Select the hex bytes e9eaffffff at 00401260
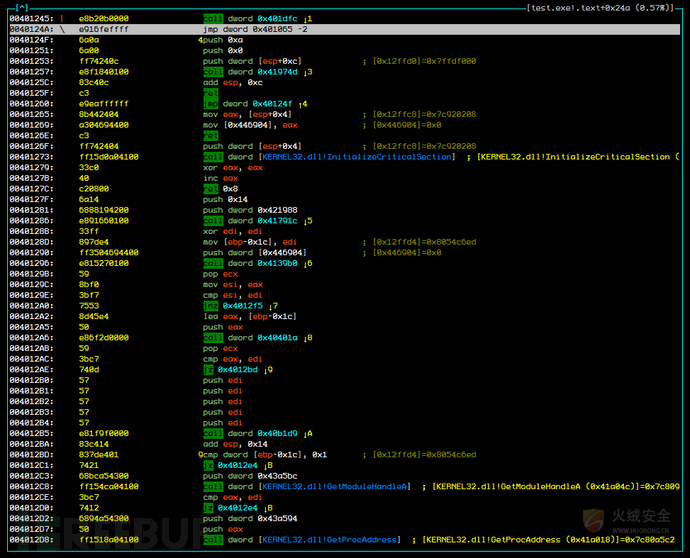Screen dimensions: 690x558 (x=104, y=104)
